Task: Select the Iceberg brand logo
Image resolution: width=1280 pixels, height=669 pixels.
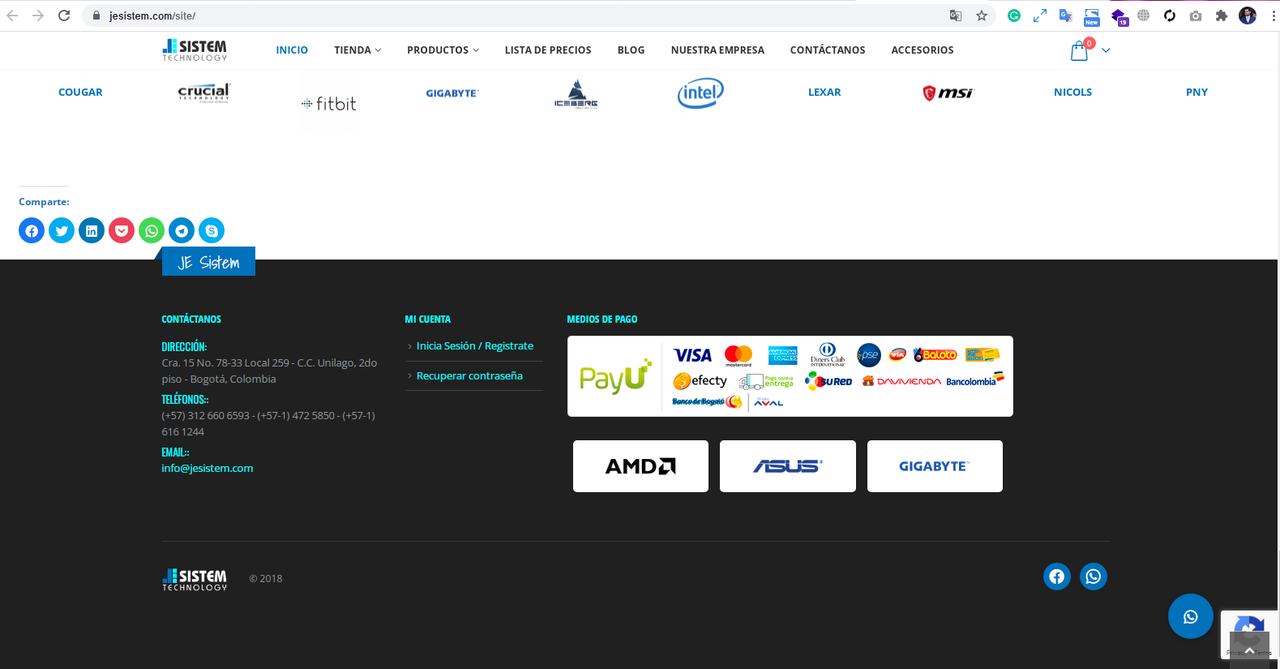Action: (576, 94)
